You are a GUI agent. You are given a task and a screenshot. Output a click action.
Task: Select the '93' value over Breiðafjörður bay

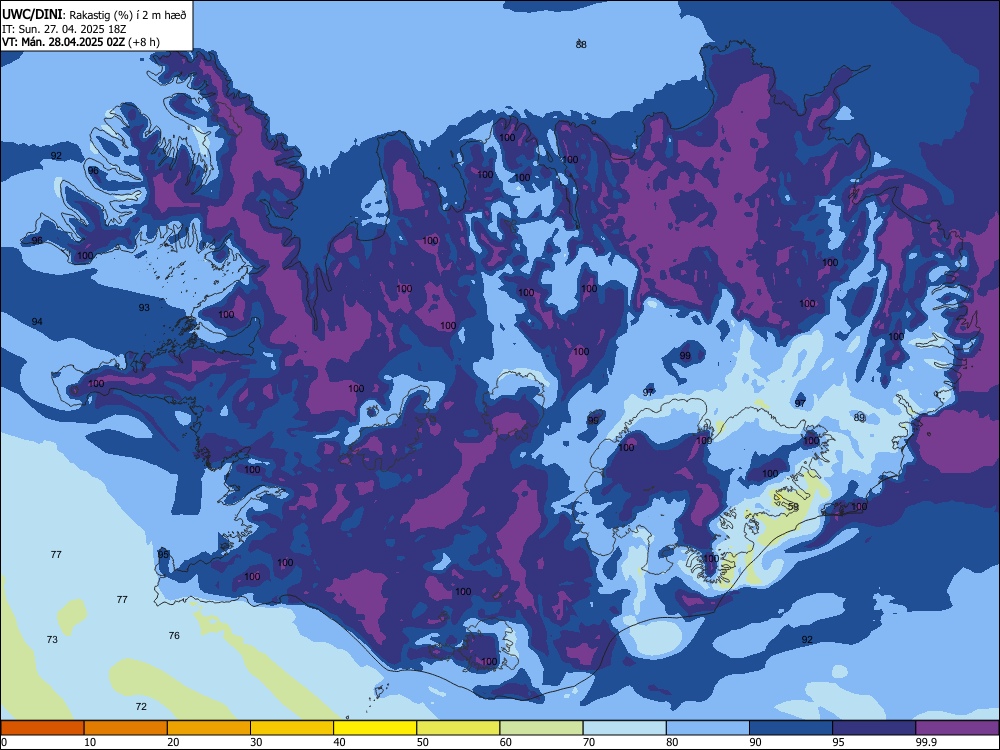(x=144, y=307)
